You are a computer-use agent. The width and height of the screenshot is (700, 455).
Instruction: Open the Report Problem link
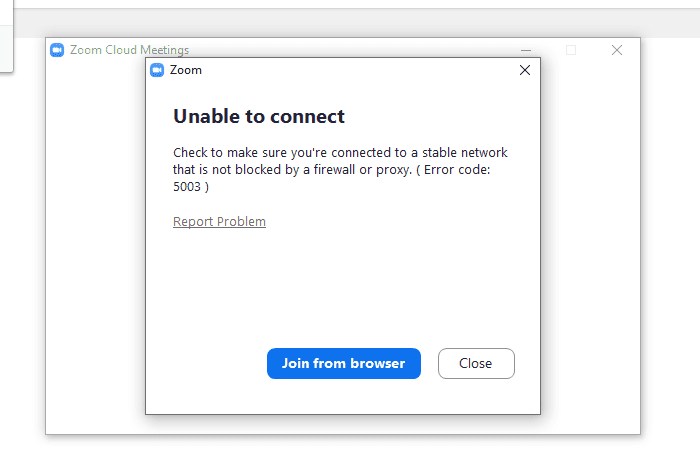coord(219,222)
